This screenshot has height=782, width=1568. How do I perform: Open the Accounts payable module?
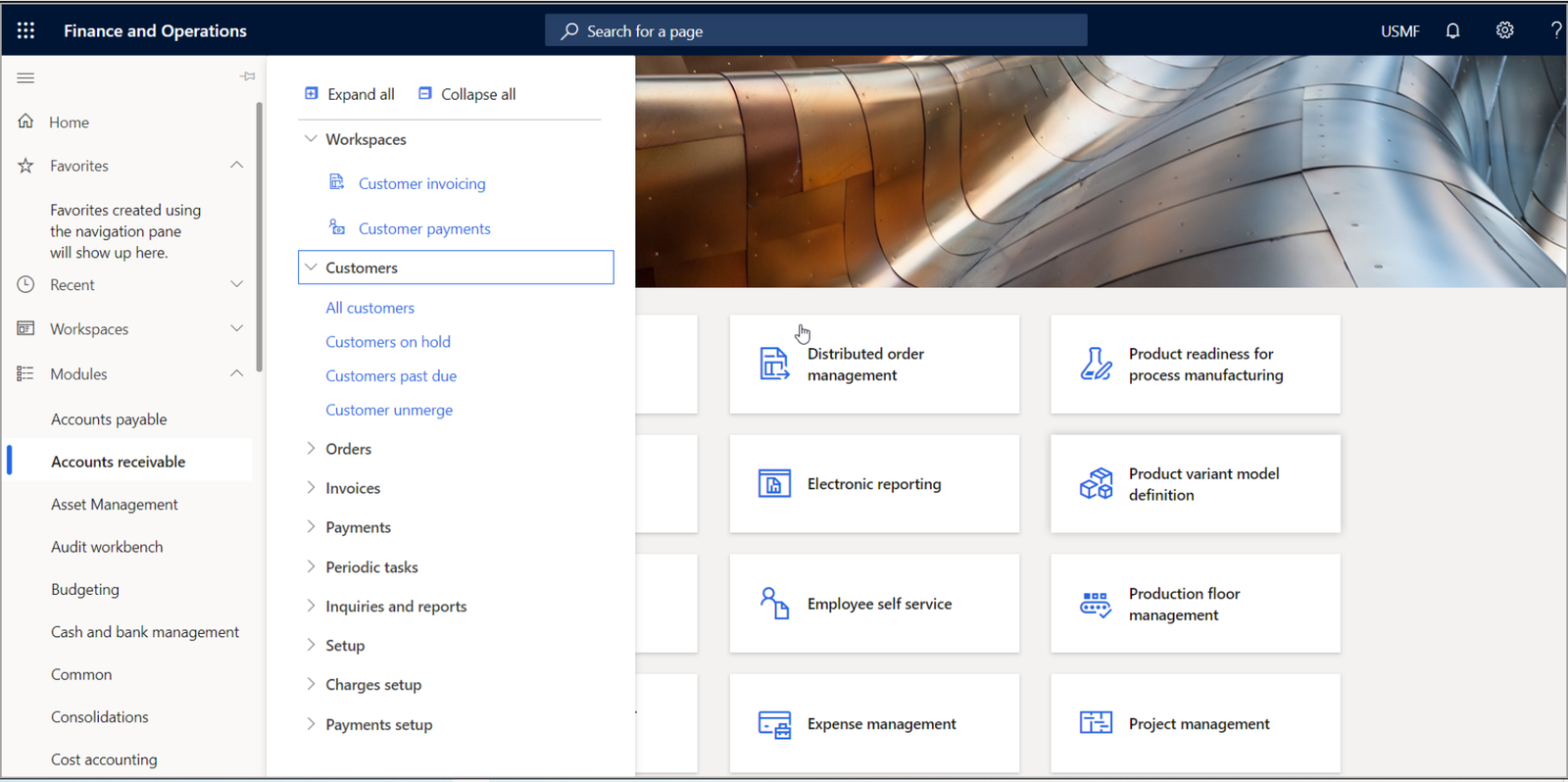(109, 419)
